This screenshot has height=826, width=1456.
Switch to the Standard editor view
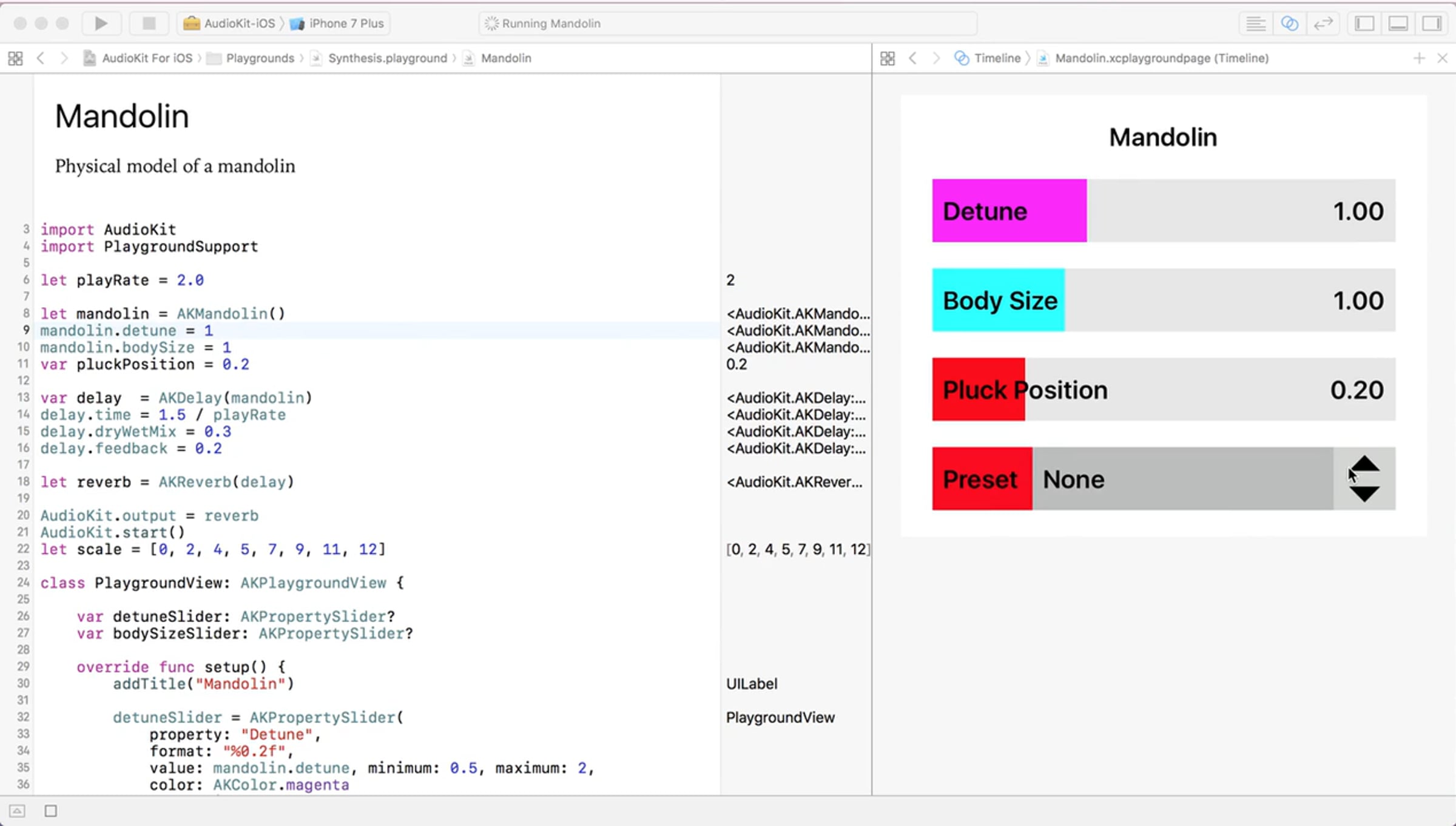point(1255,24)
